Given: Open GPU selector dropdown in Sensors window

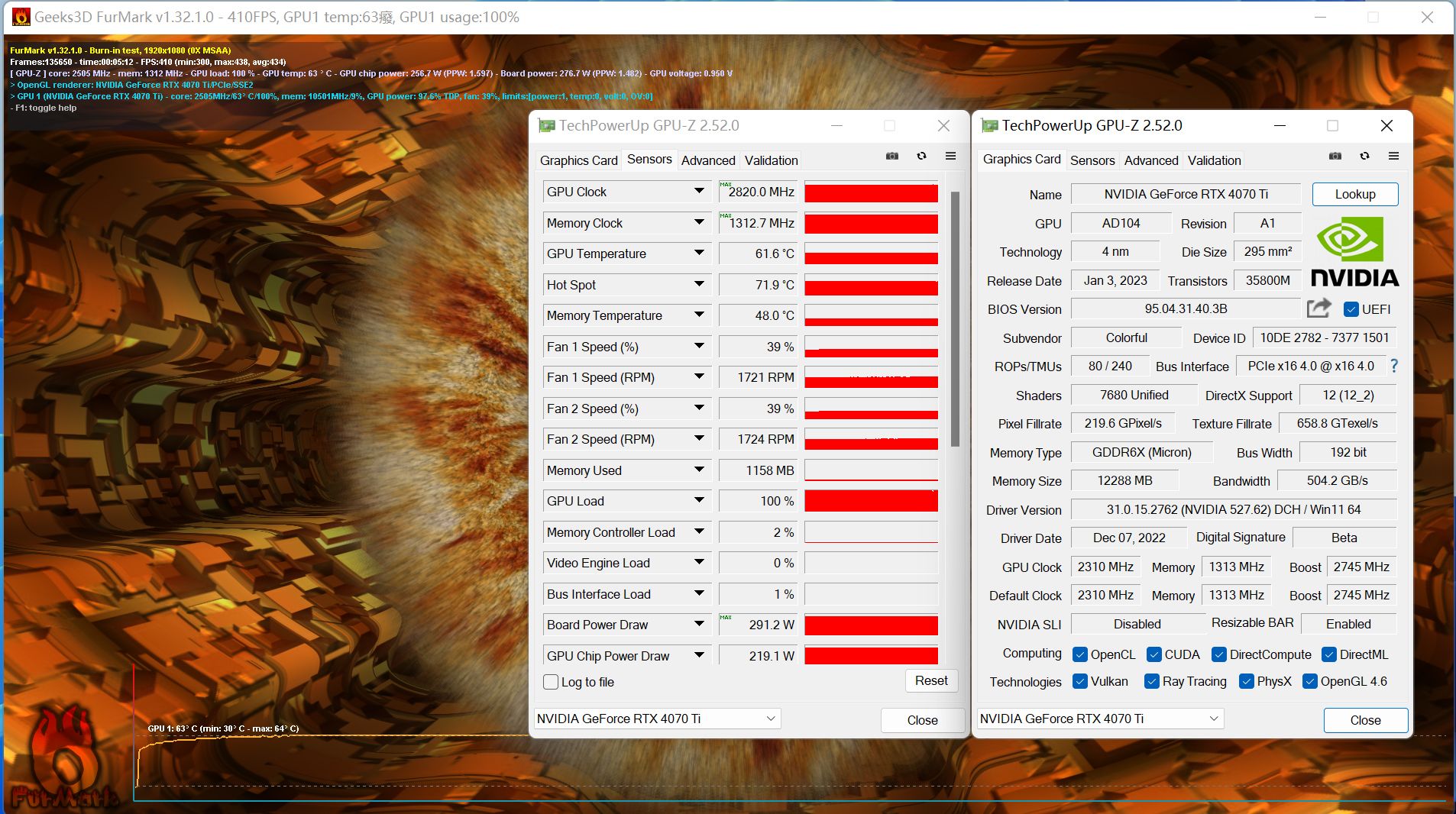Looking at the screenshot, I should coord(657,719).
